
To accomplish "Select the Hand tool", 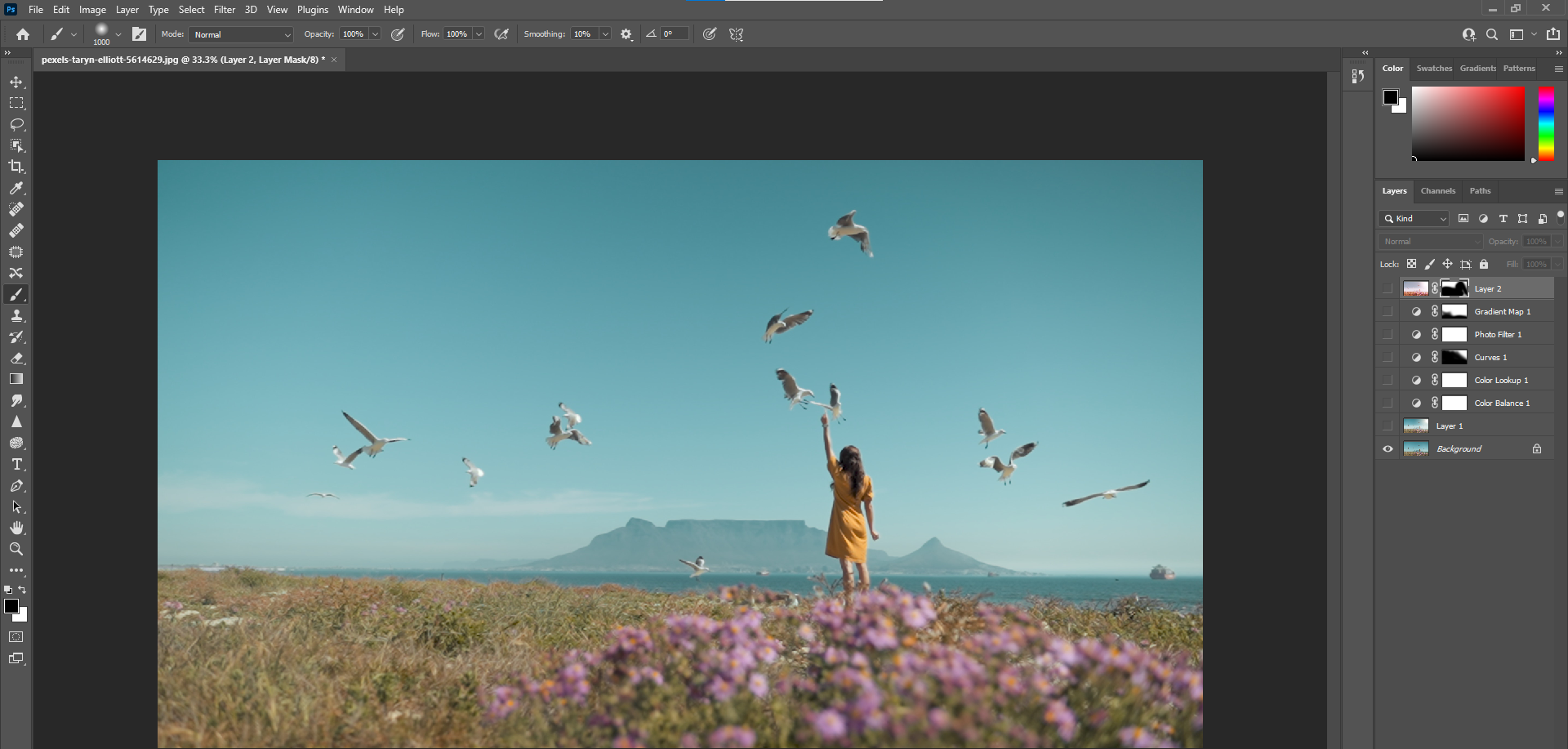I will click(16, 528).
